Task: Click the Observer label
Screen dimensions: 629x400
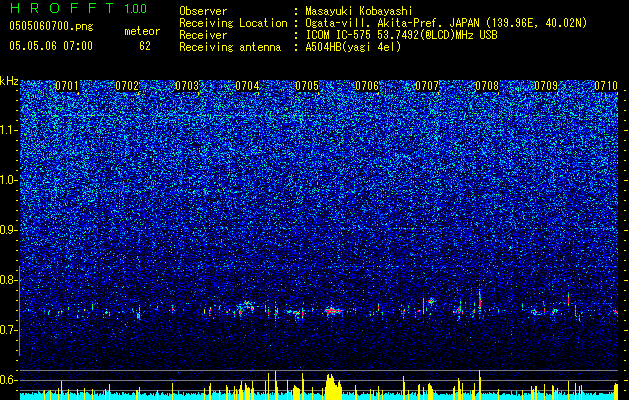Action: (x=203, y=11)
